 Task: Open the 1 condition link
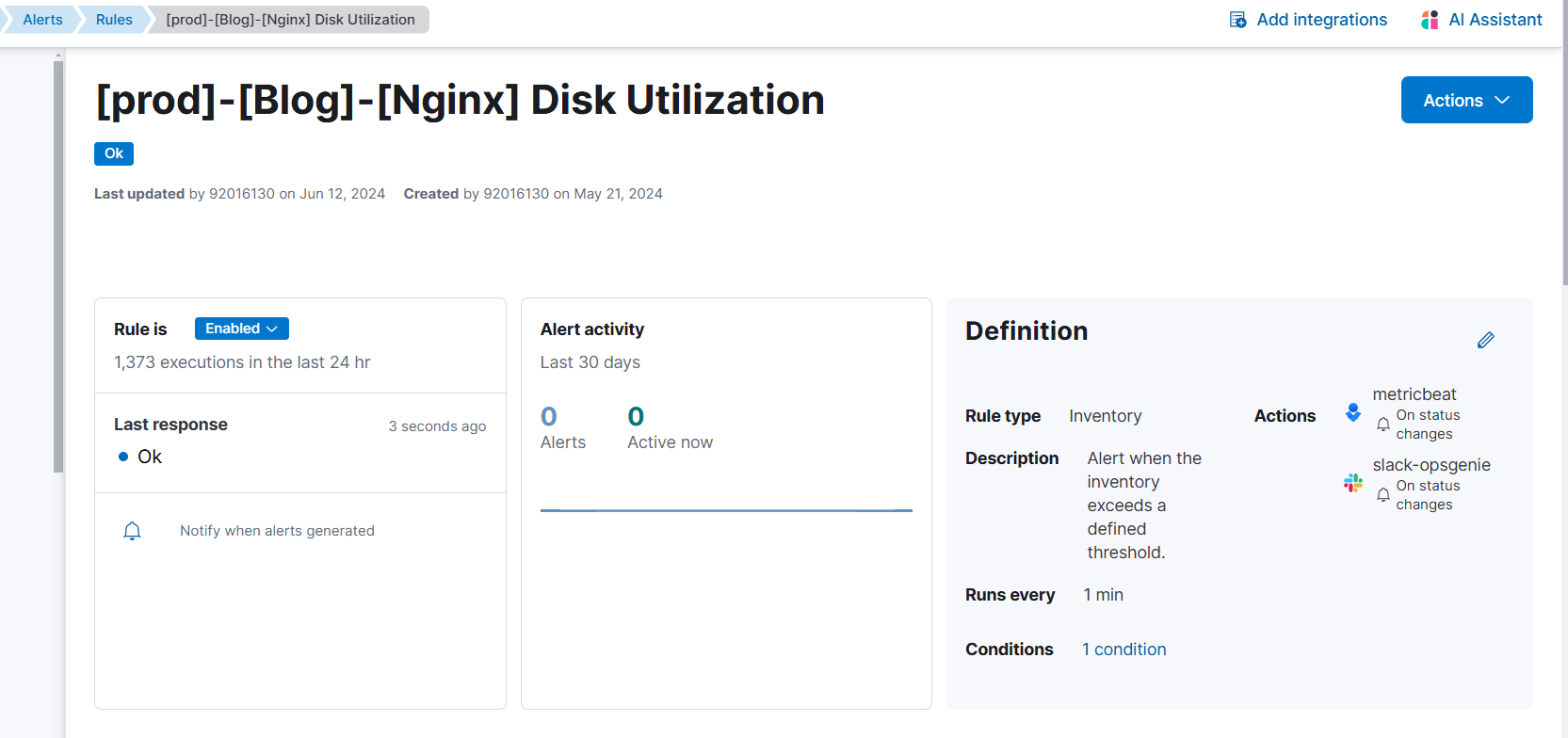click(x=1124, y=650)
